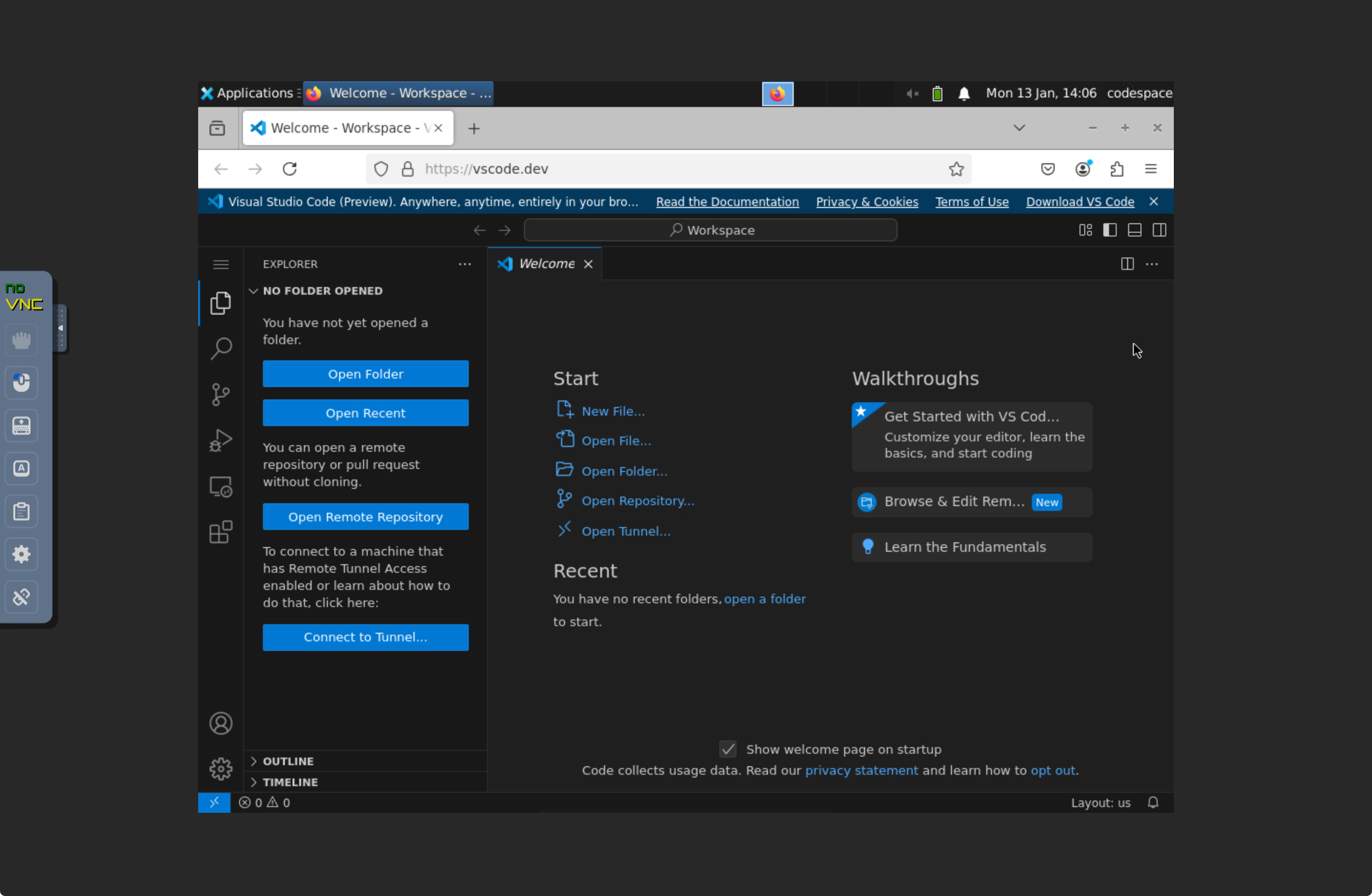Open Get Started with VS Code walkthrough

tap(972, 437)
